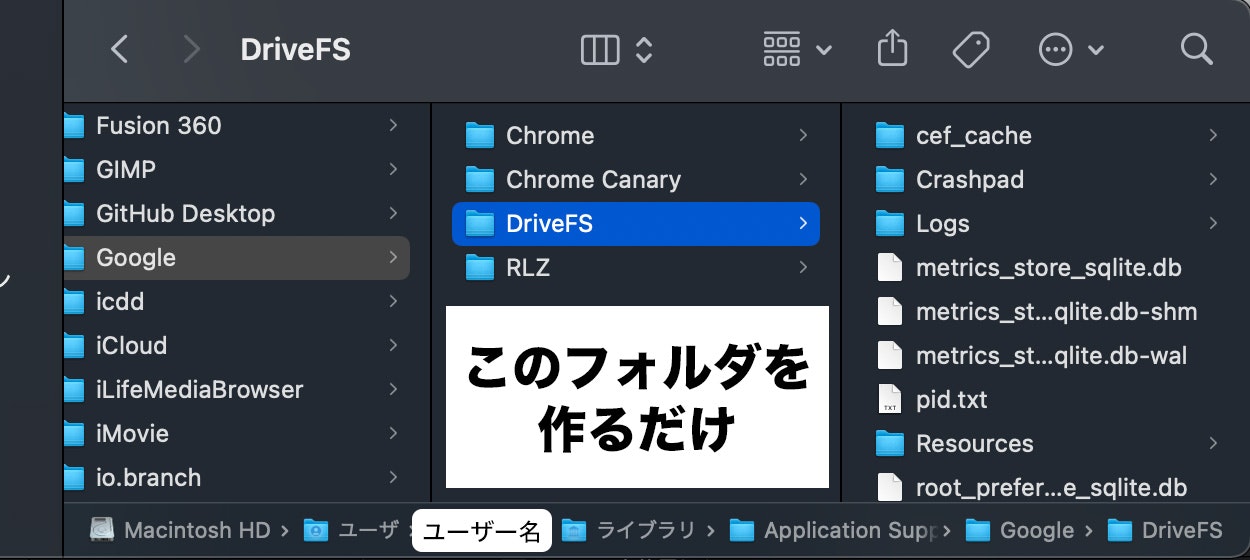Image resolution: width=1250 pixels, height=560 pixels.
Task: Click the iCloud folder icon
Action: tap(72, 346)
